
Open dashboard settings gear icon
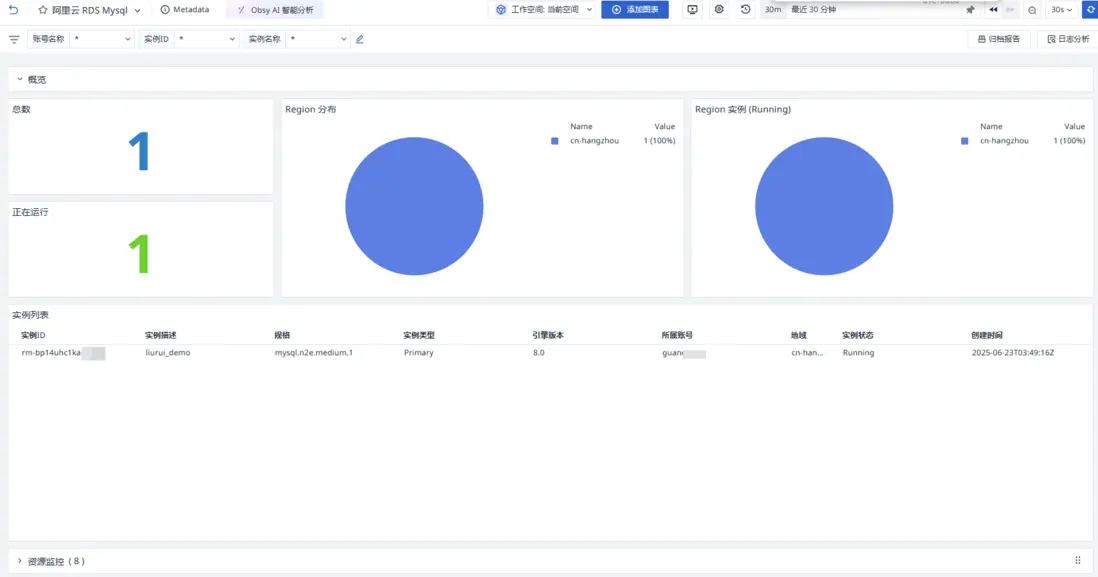tap(719, 10)
